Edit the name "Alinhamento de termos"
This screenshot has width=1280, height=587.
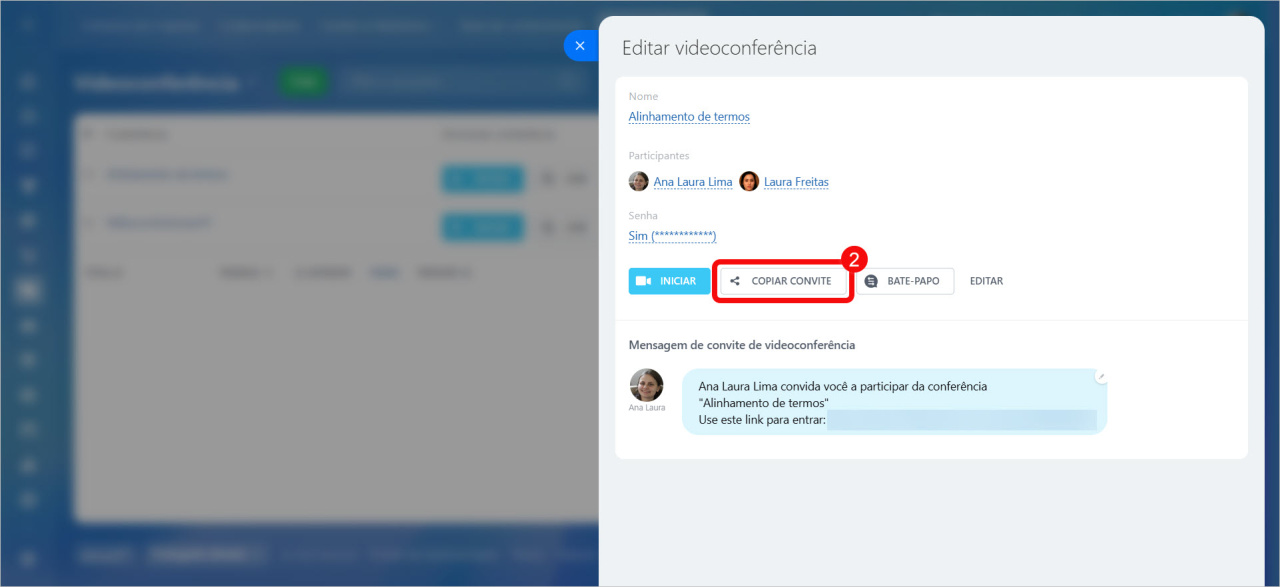point(689,117)
